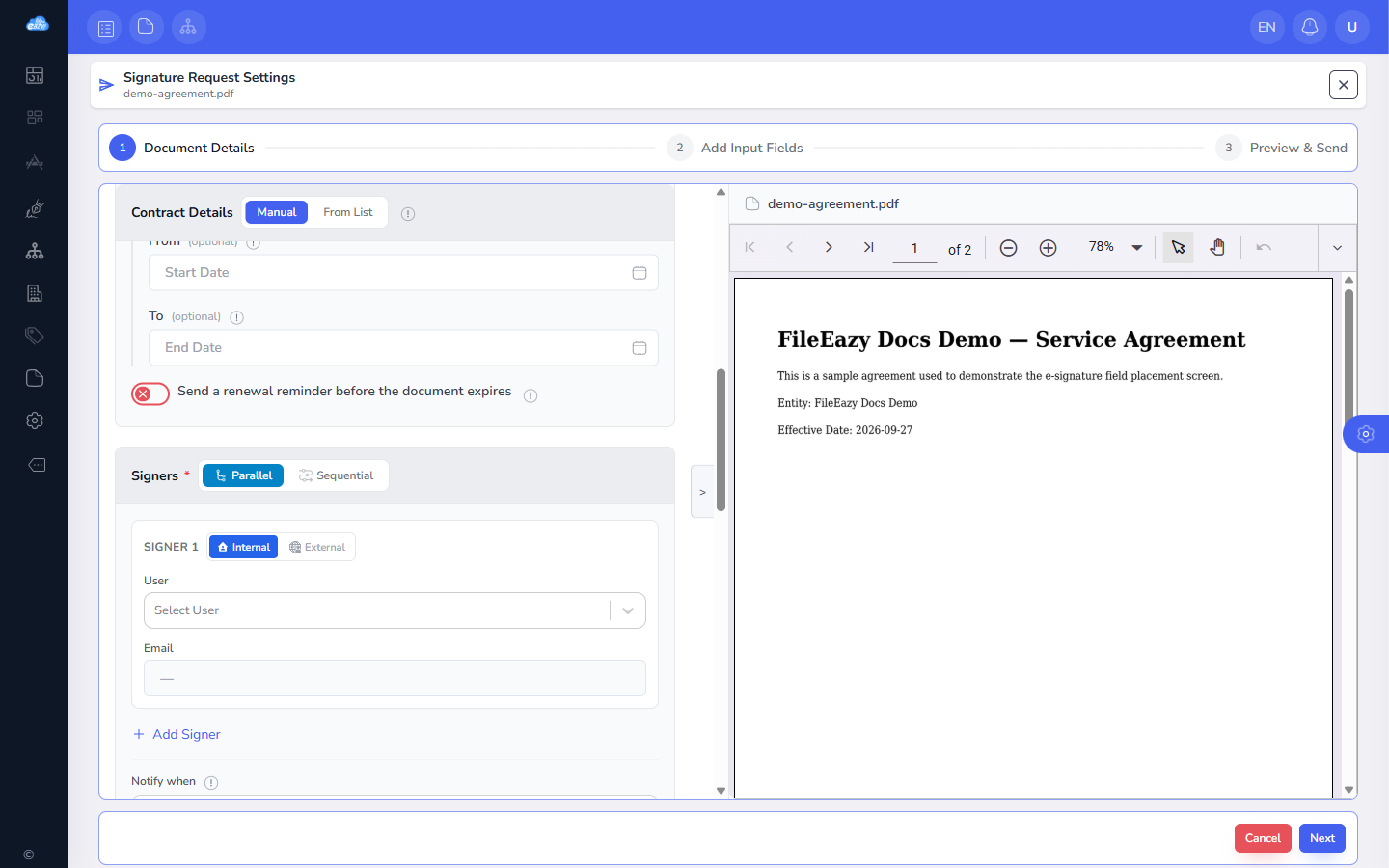Open the Start Date calendar picker

639,273
